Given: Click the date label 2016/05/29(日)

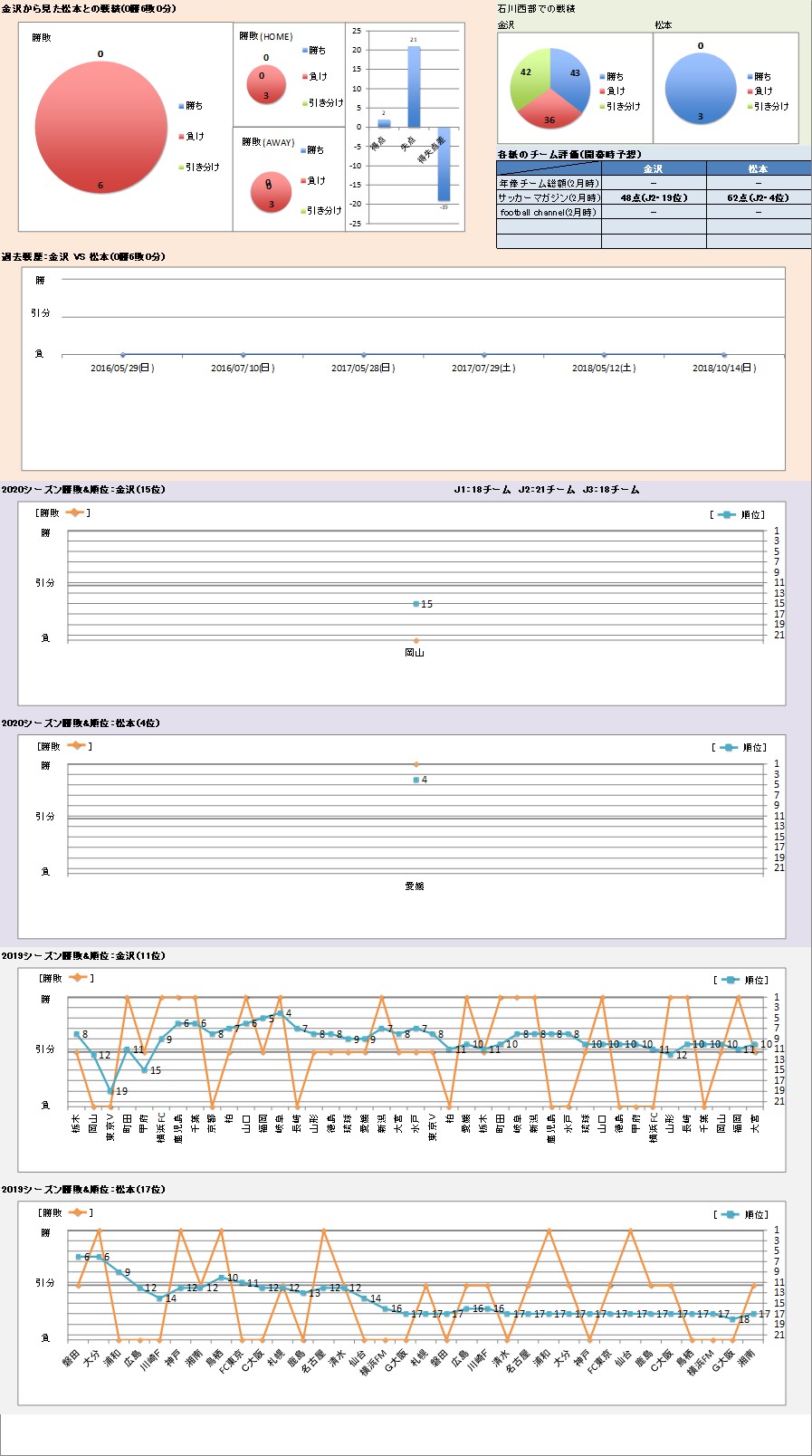Looking at the screenshot, I should point(122,369).
